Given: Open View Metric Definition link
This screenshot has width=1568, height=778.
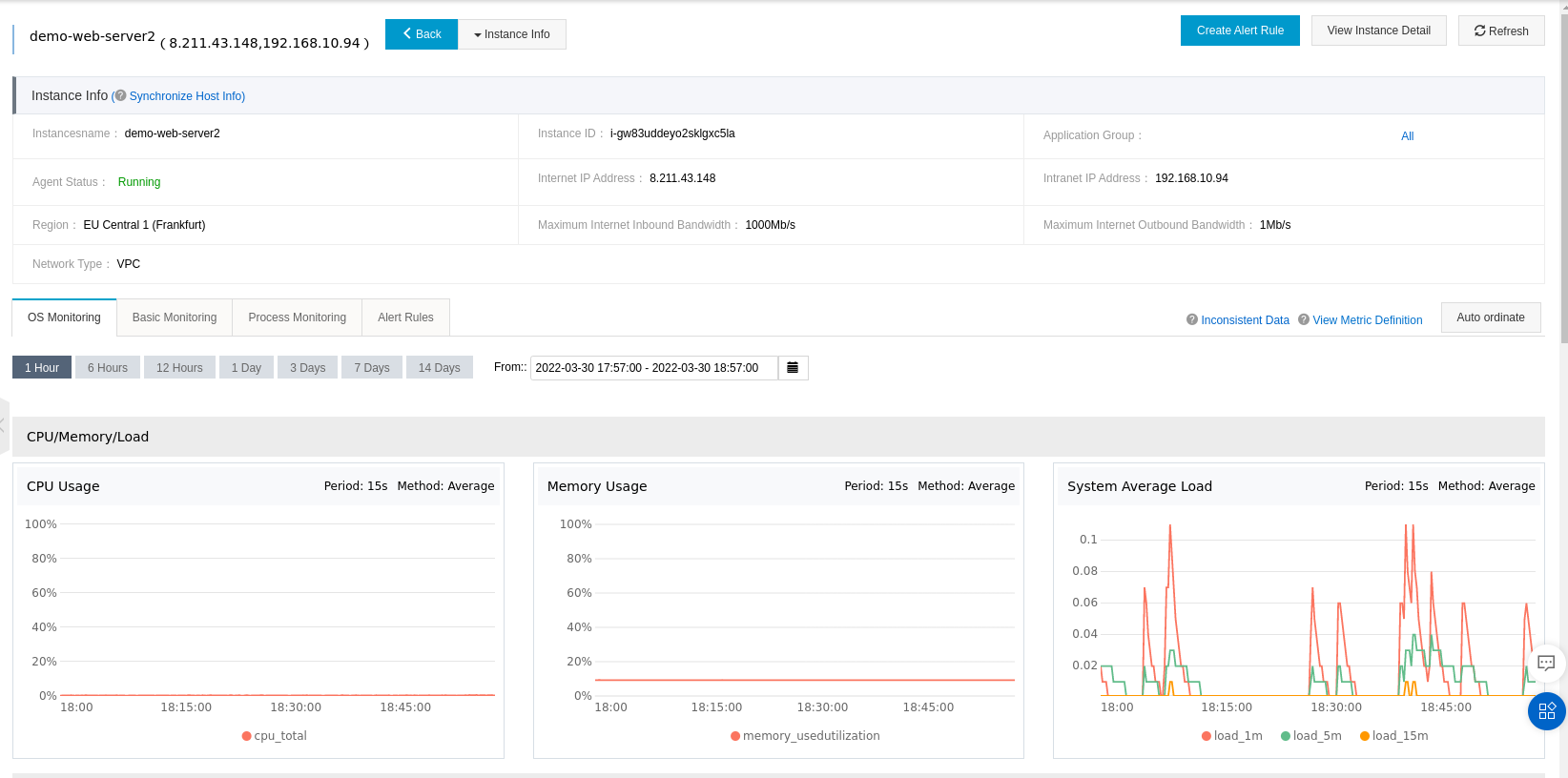Looking at the screenshot, I should click(1367, 320).
